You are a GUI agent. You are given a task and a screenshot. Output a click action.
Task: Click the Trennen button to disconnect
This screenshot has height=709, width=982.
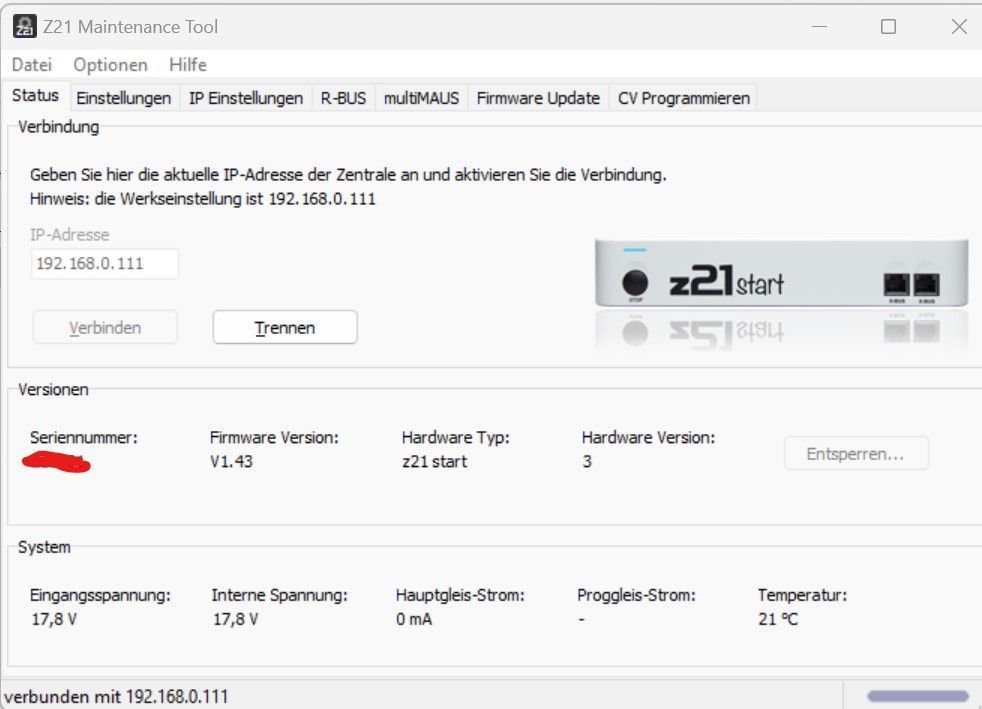[285, 328]
